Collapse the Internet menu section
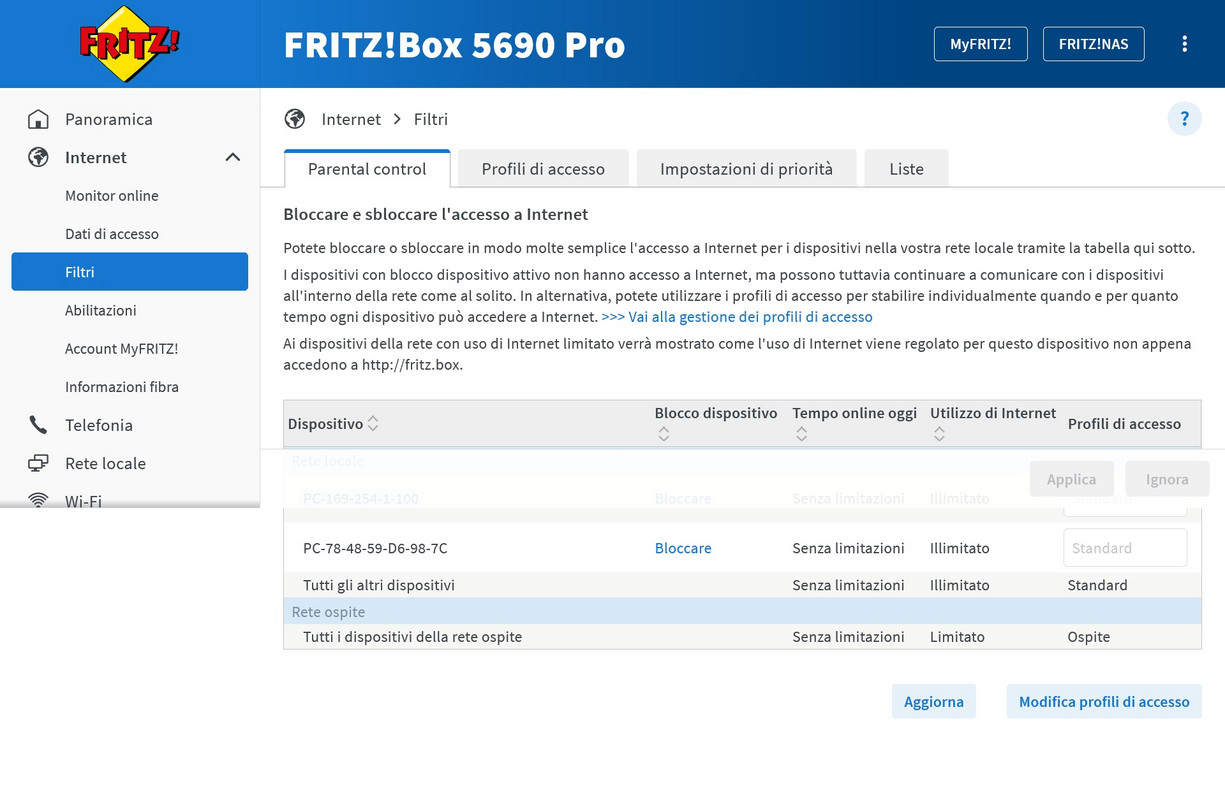The width and height of the screenshot is (1225, 800). (x=232, y=158)
